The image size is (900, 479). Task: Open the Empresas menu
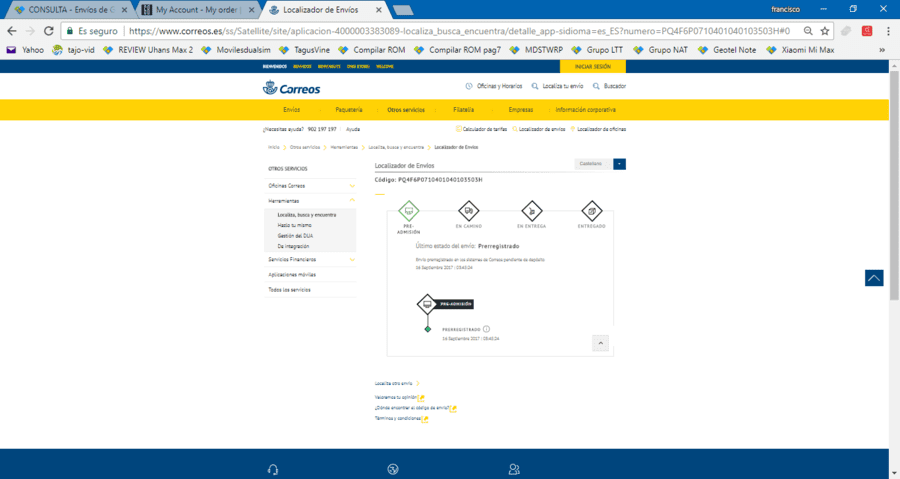pos(521,110)
